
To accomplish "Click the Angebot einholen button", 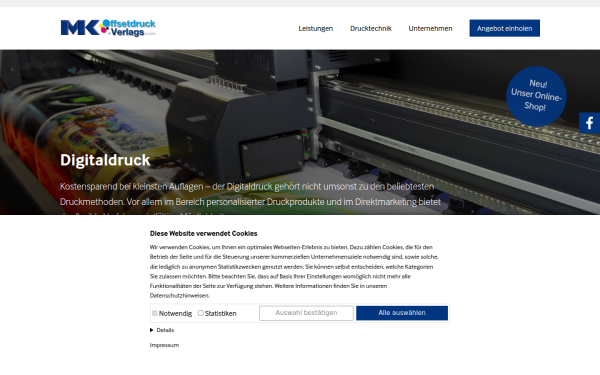I will 504,28.
